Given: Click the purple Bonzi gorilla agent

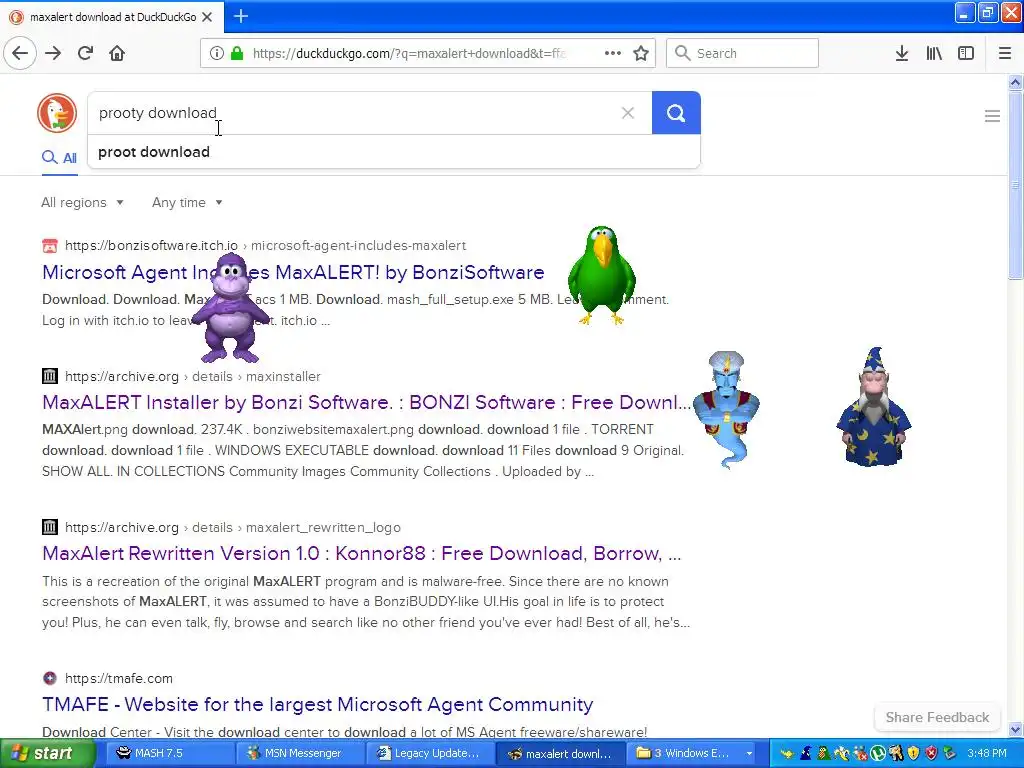Looking at the screenshot, I should [x=230, y=307].
